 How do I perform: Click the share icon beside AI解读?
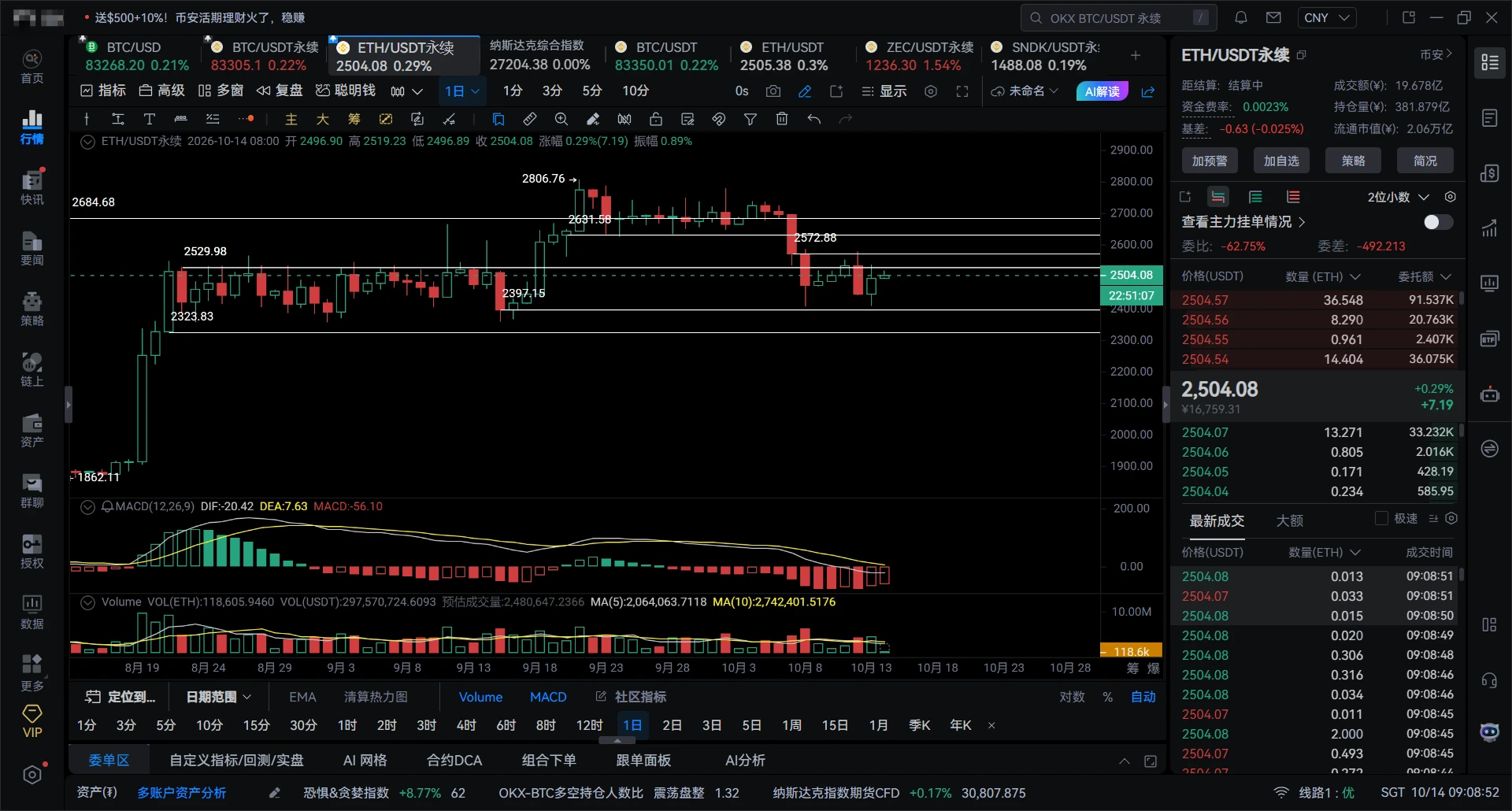[x=1148, y=91]
